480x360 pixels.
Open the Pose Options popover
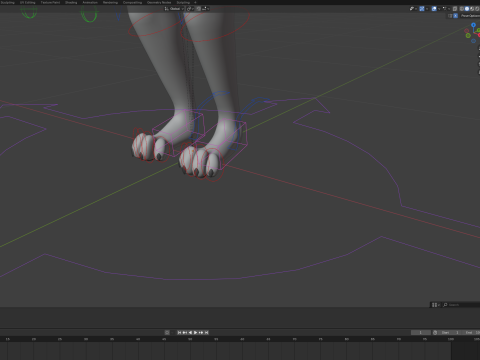(470, 16)
